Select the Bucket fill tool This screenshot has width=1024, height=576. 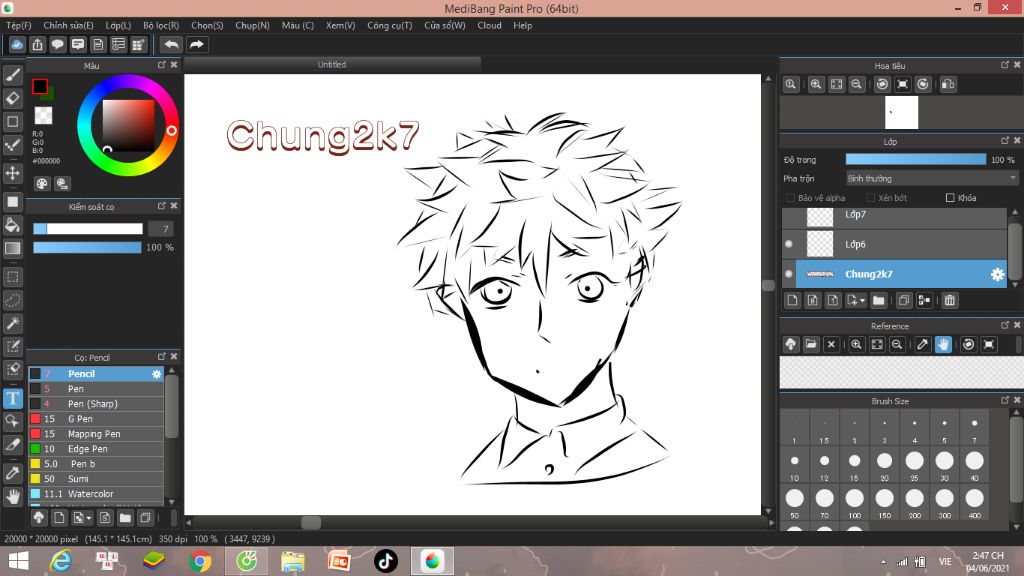13,225
